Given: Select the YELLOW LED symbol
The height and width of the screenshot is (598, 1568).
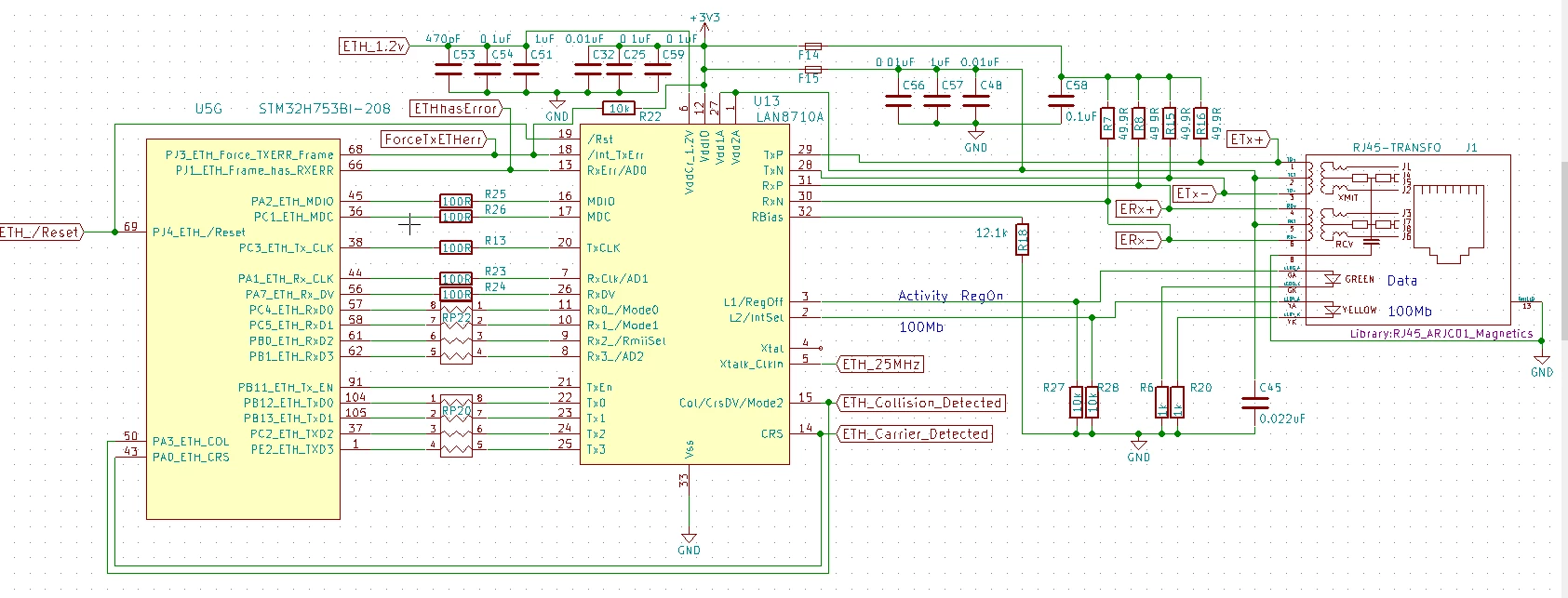Looking at the screenshot, I should 1332,309.
